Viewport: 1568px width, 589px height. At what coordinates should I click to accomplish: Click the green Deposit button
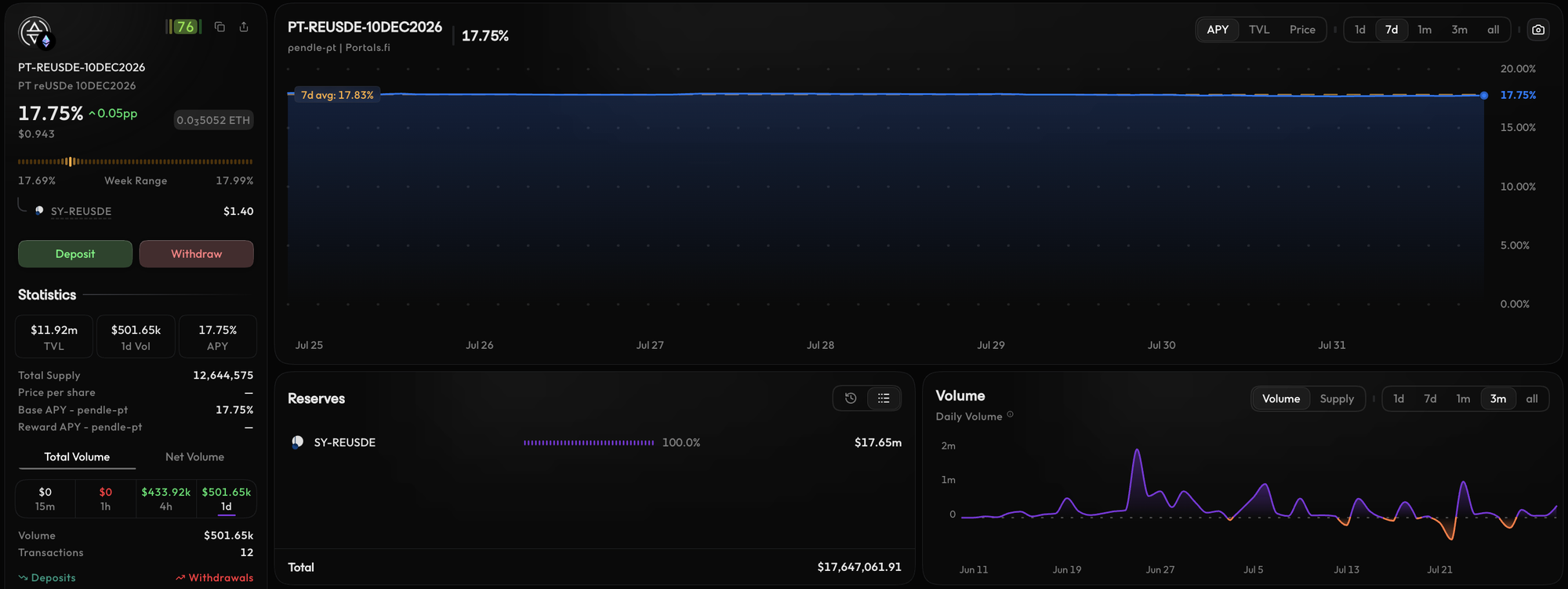[x=75, y=254]
